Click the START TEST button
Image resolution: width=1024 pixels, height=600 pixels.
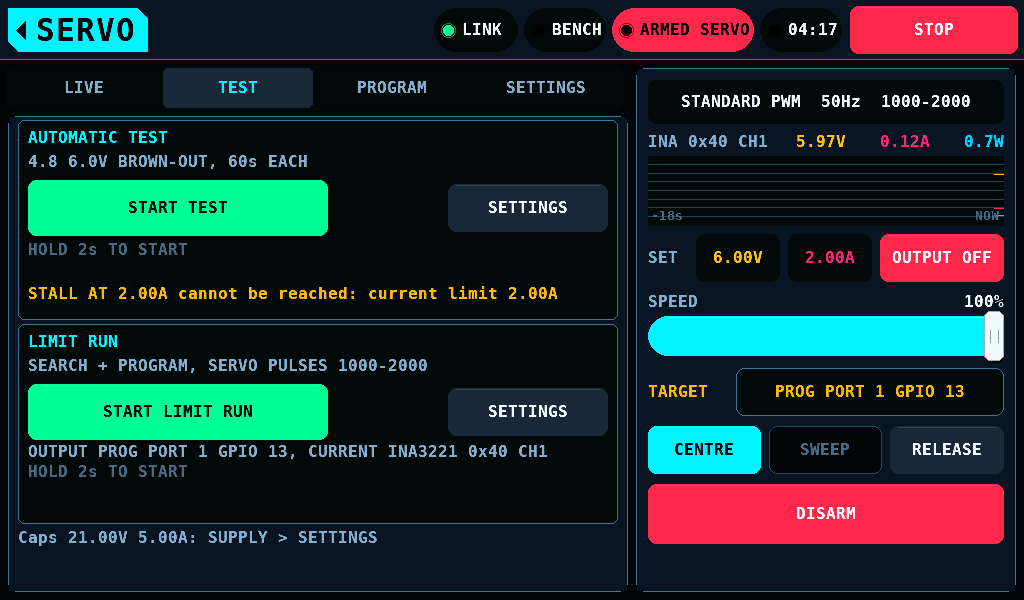tap(178, 208)
